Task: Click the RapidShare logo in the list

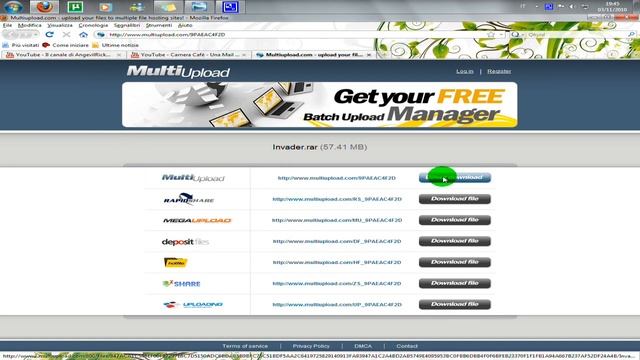Action: pyautogui.click(x=189, y=199)
